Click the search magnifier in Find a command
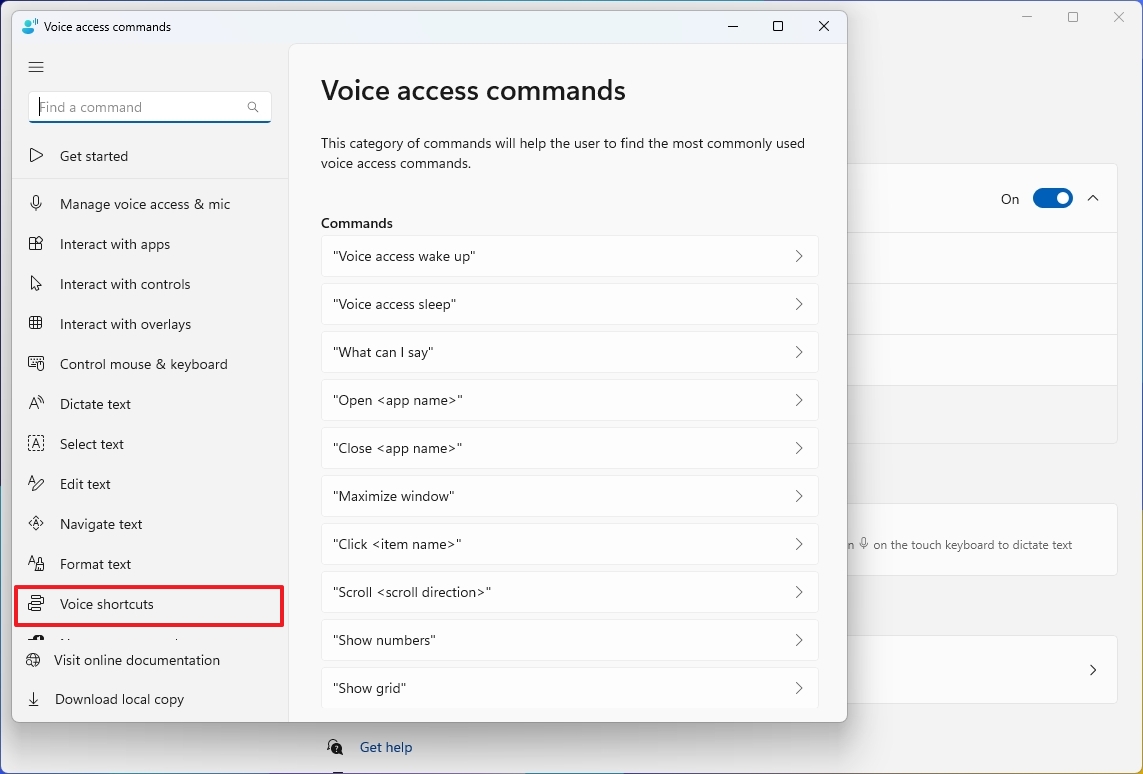This screenshot has width=1143, height=774. (253, 106)
